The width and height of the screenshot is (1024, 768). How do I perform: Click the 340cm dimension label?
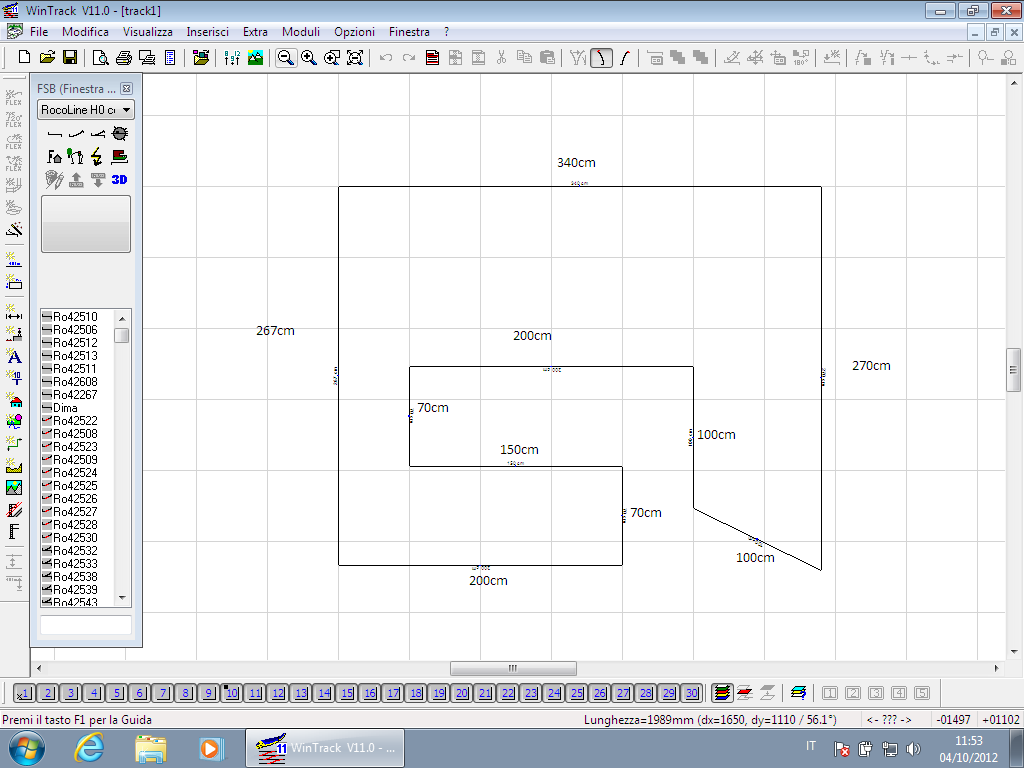(x=576, y=163)
